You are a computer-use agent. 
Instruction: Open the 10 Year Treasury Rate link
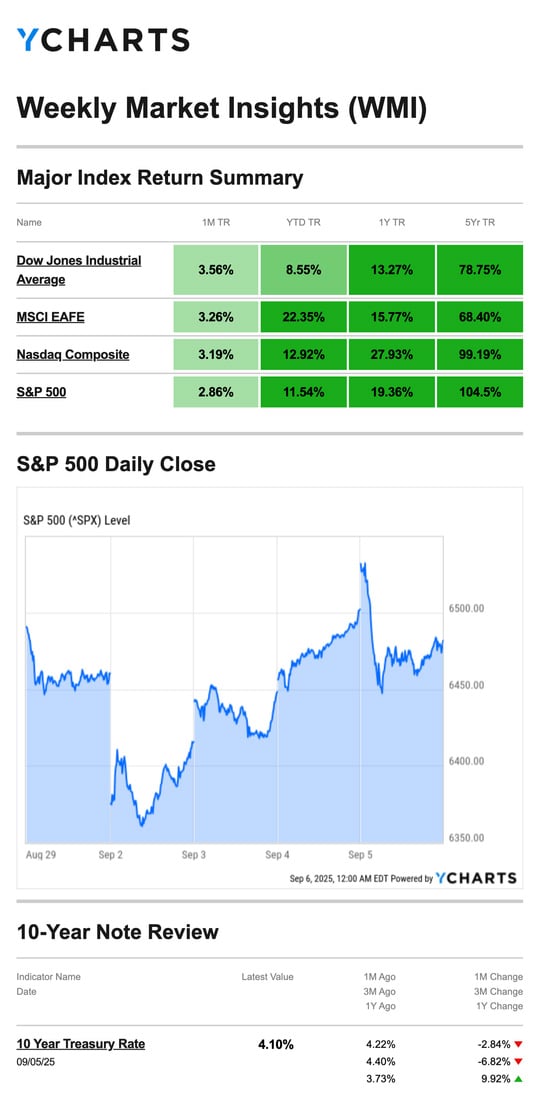(x=81, y=1044)
